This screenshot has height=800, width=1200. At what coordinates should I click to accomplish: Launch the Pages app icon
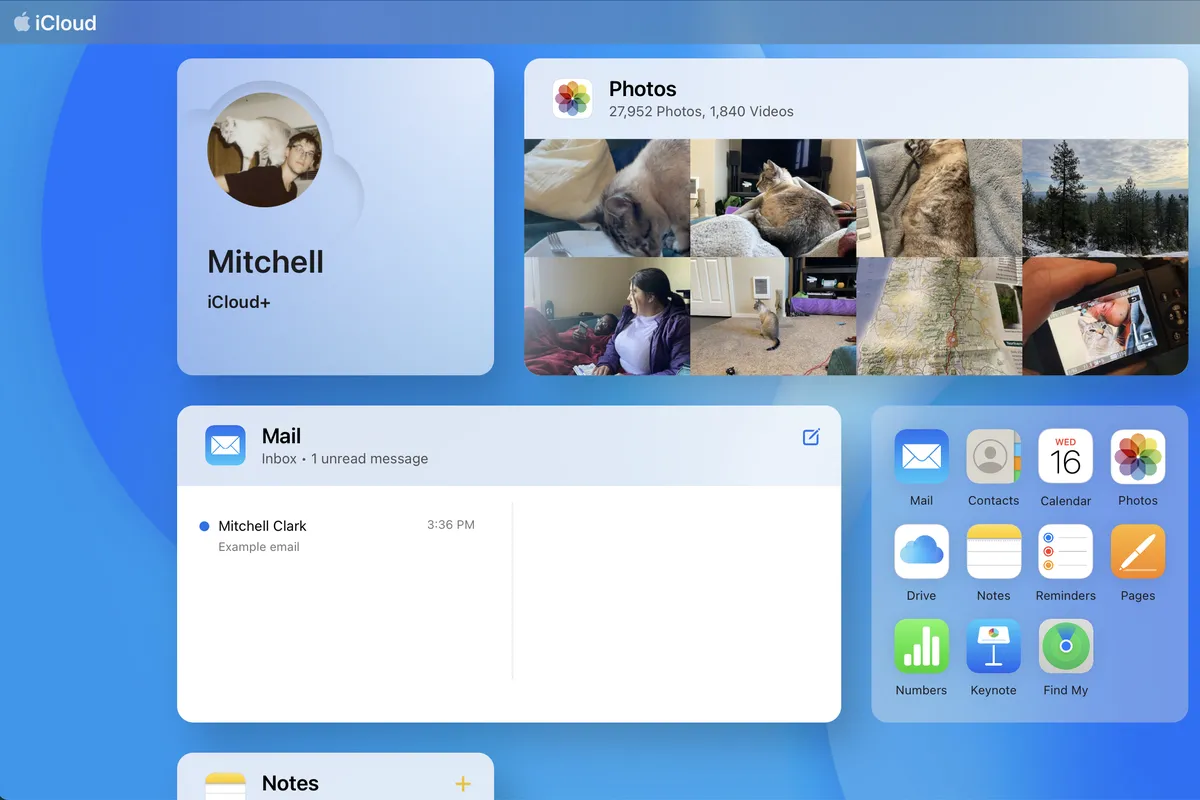point(1137,552)
